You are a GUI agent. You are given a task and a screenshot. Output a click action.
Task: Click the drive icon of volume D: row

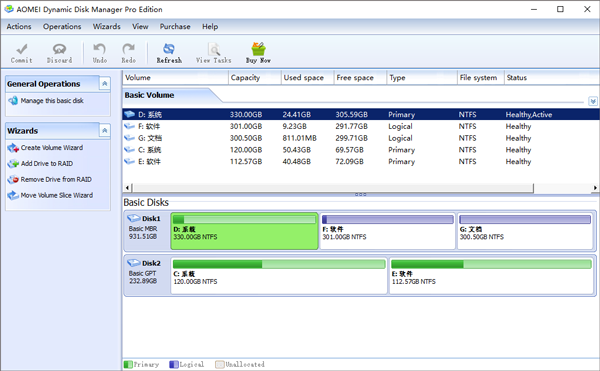pos(130,114)
